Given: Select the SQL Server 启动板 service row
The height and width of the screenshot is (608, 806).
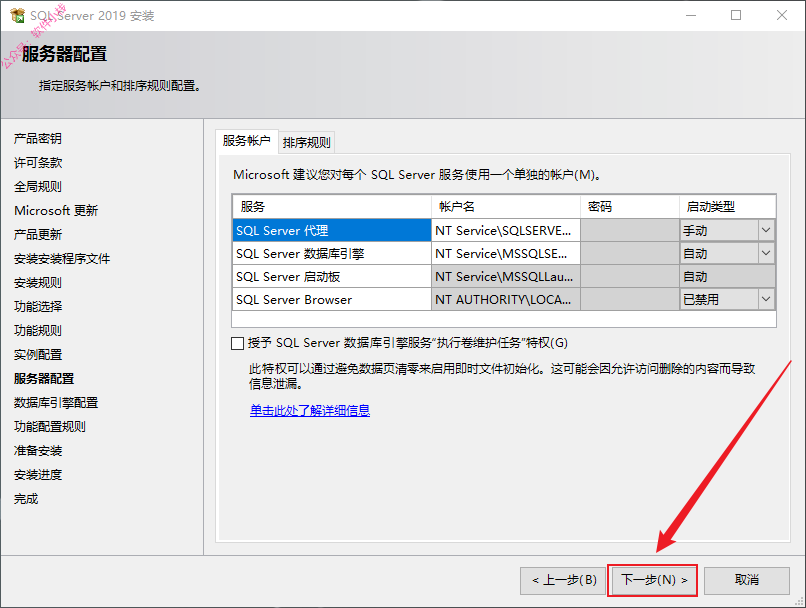Looking at the screenshot, I should point(332,277).
